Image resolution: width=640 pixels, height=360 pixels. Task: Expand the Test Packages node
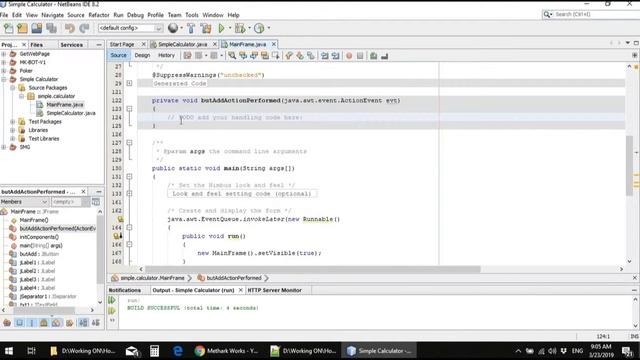13,122
